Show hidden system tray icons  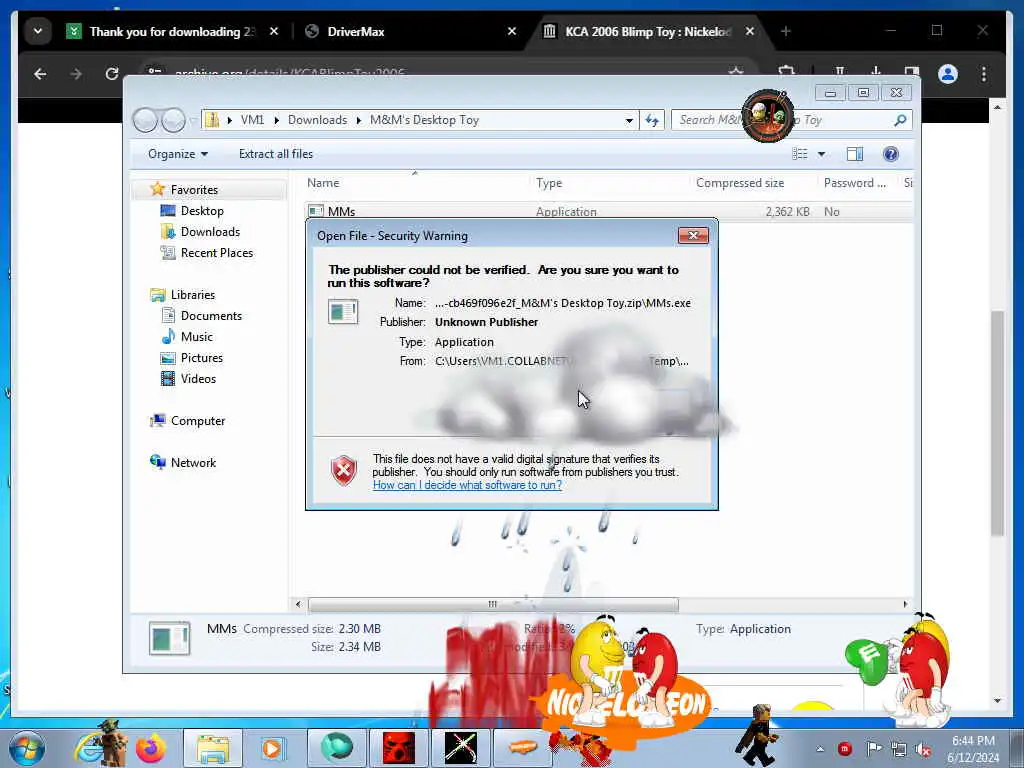point(820,749)
